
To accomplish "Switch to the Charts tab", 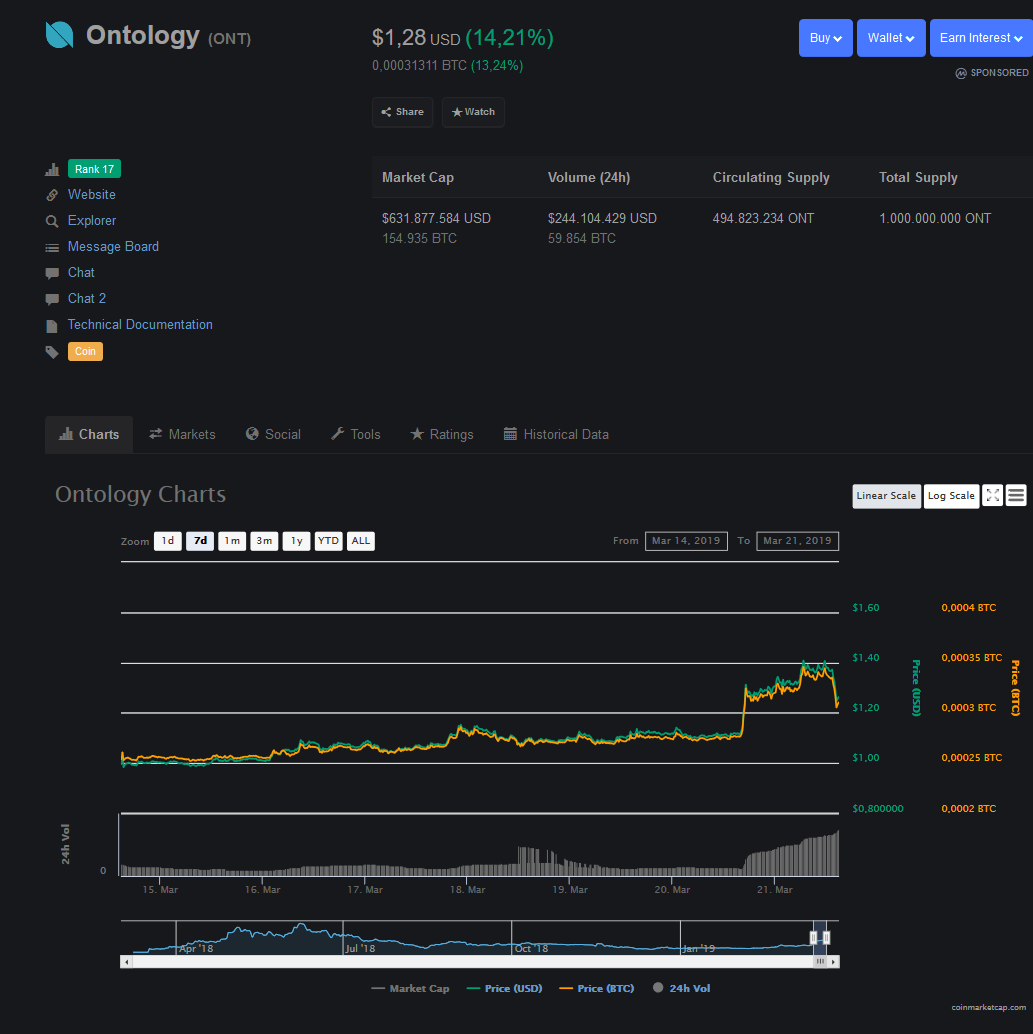I will [x=89, y=435].
